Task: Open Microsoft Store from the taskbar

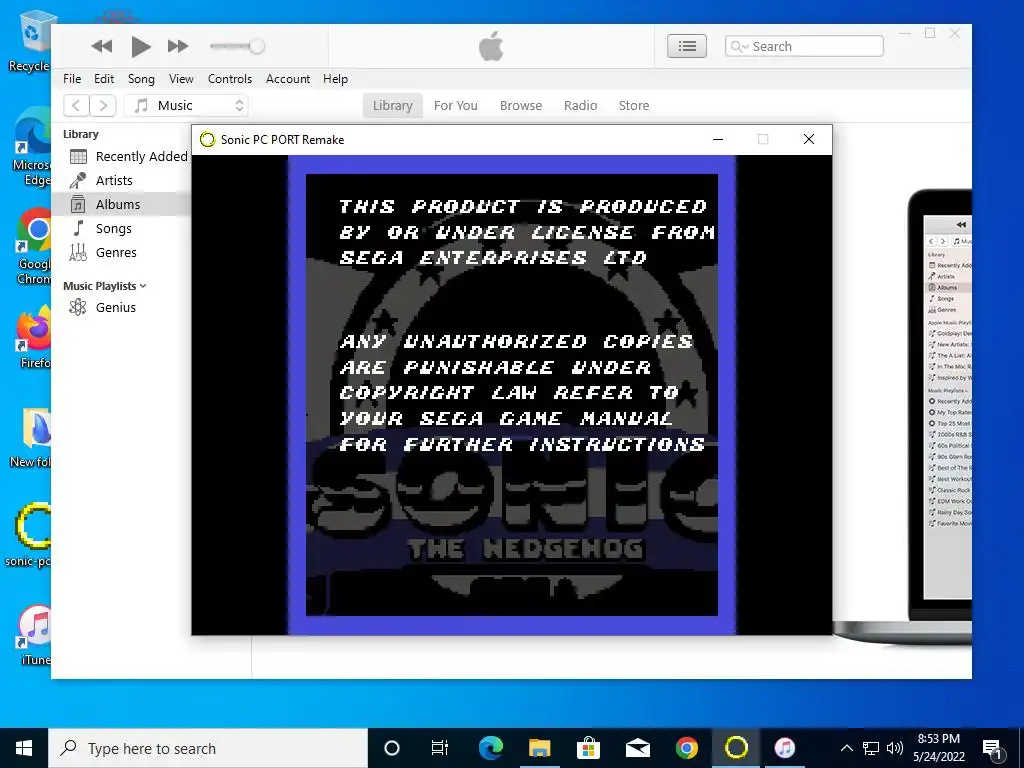Action: point(588,748)
